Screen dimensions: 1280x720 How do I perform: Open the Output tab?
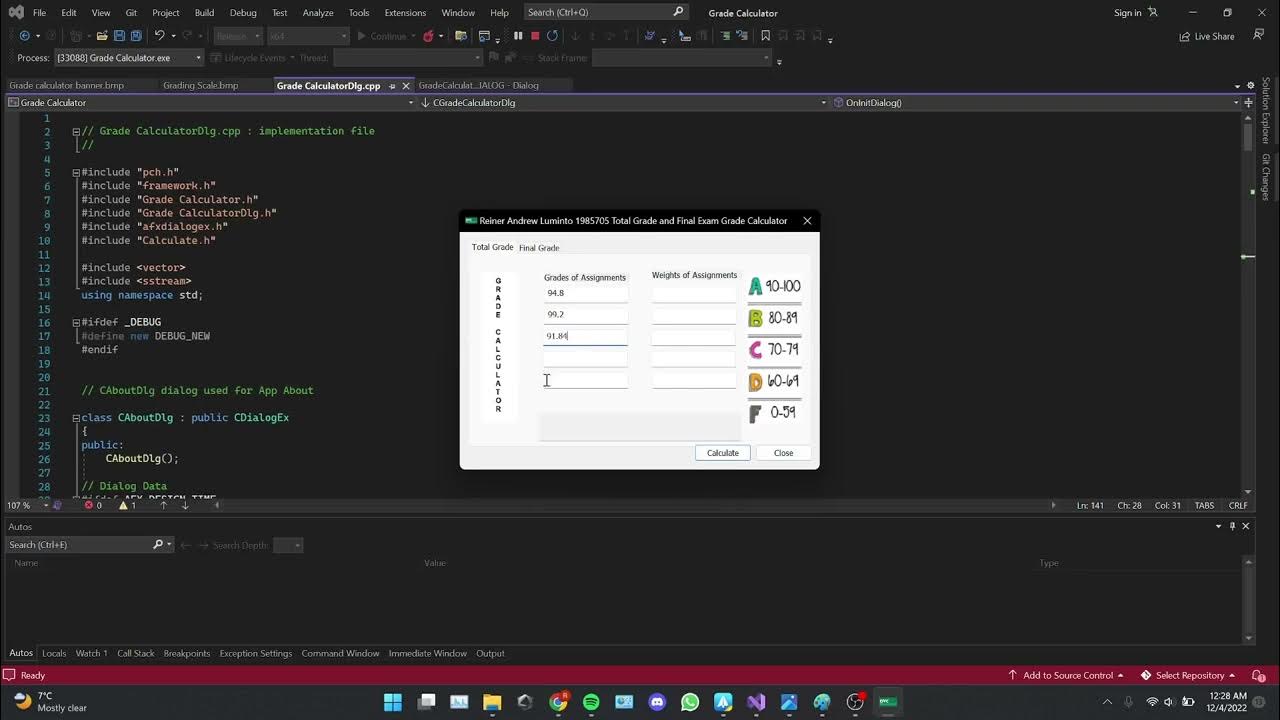pos(490,654)
